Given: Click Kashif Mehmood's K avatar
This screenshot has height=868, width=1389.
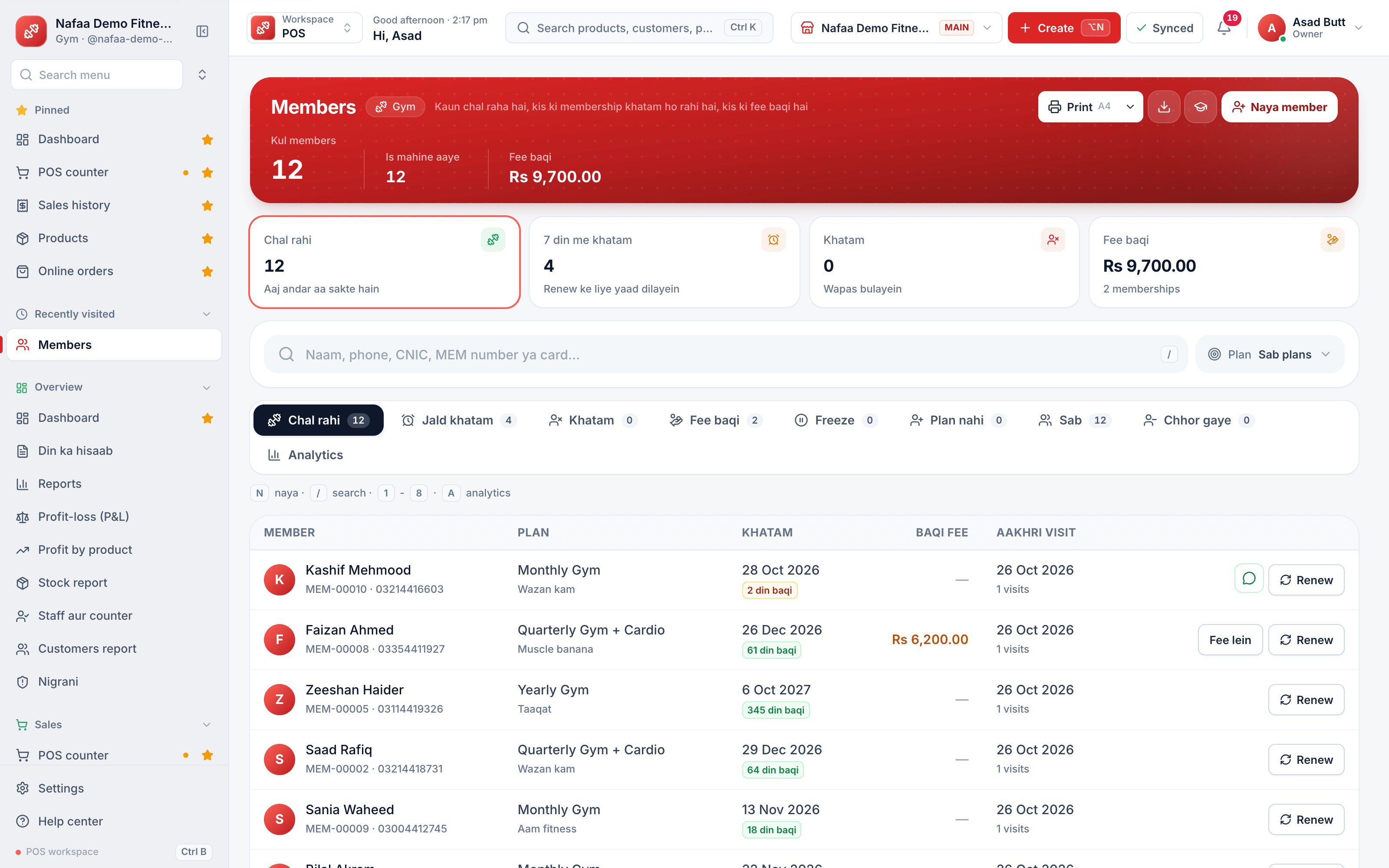Looking at the screenshot, I should click(x=279, y=579).
